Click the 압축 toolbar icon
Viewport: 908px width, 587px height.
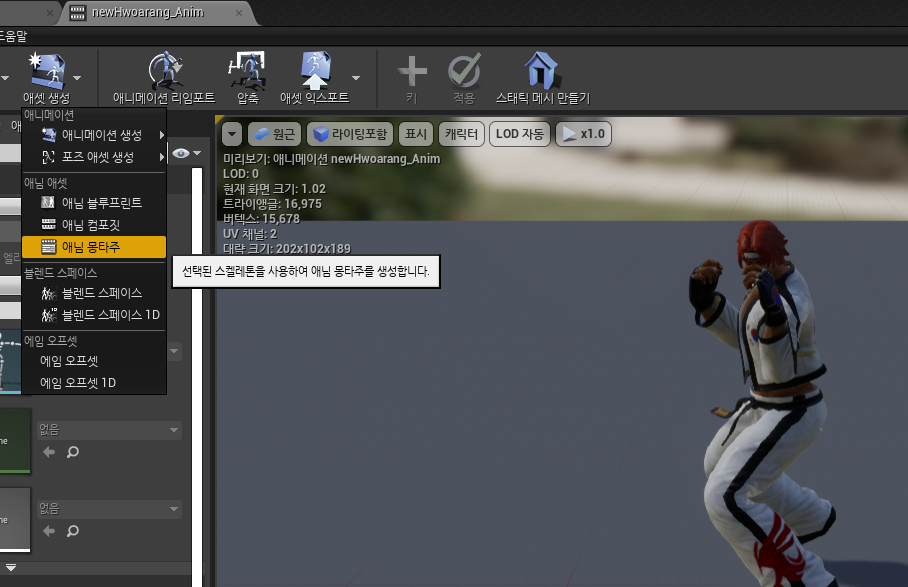(x=247, y=69)
